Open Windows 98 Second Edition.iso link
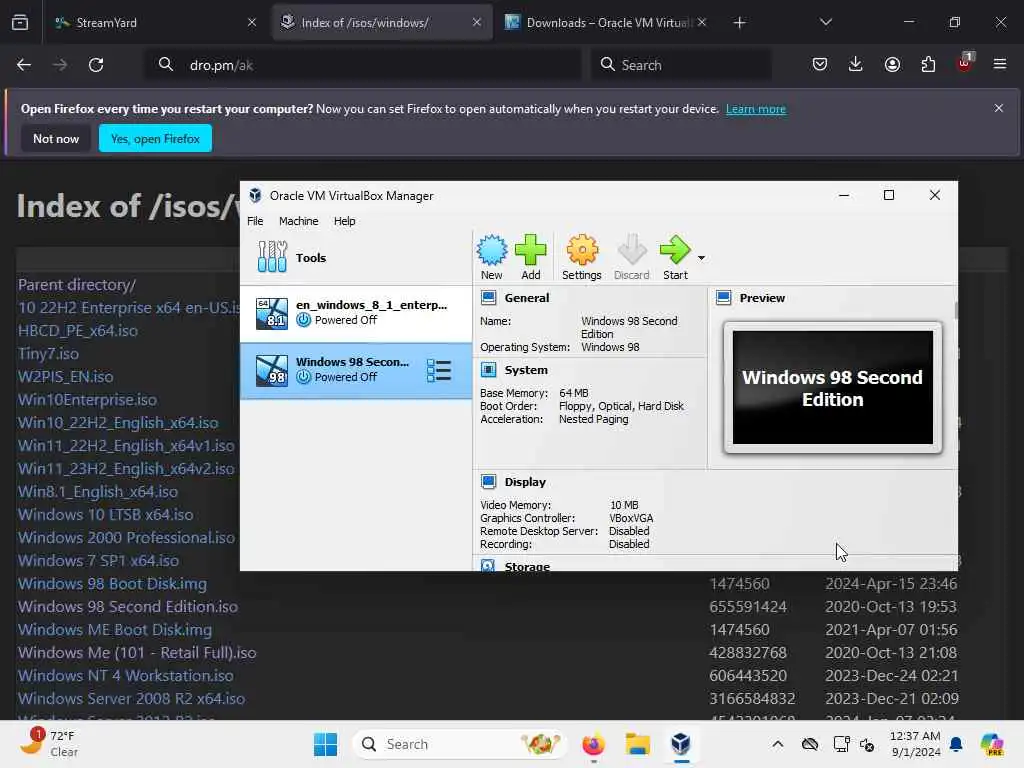Viewport: 1024px width, 768px height. point(128,607)
